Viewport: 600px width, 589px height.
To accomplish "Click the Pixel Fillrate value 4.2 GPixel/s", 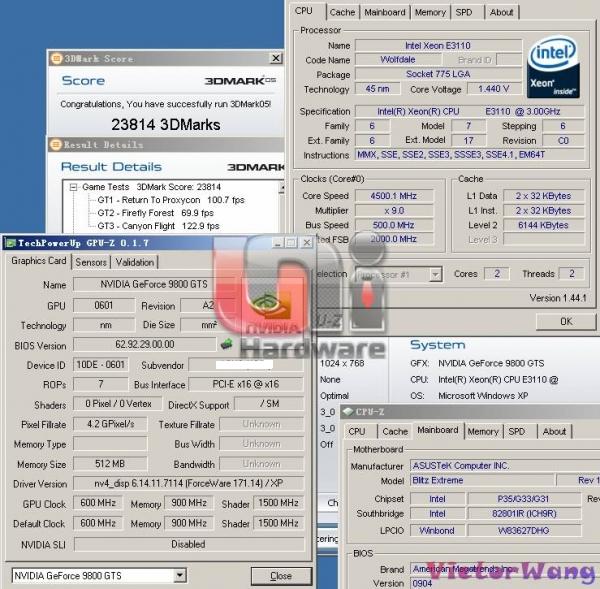I will pos(110,424).
